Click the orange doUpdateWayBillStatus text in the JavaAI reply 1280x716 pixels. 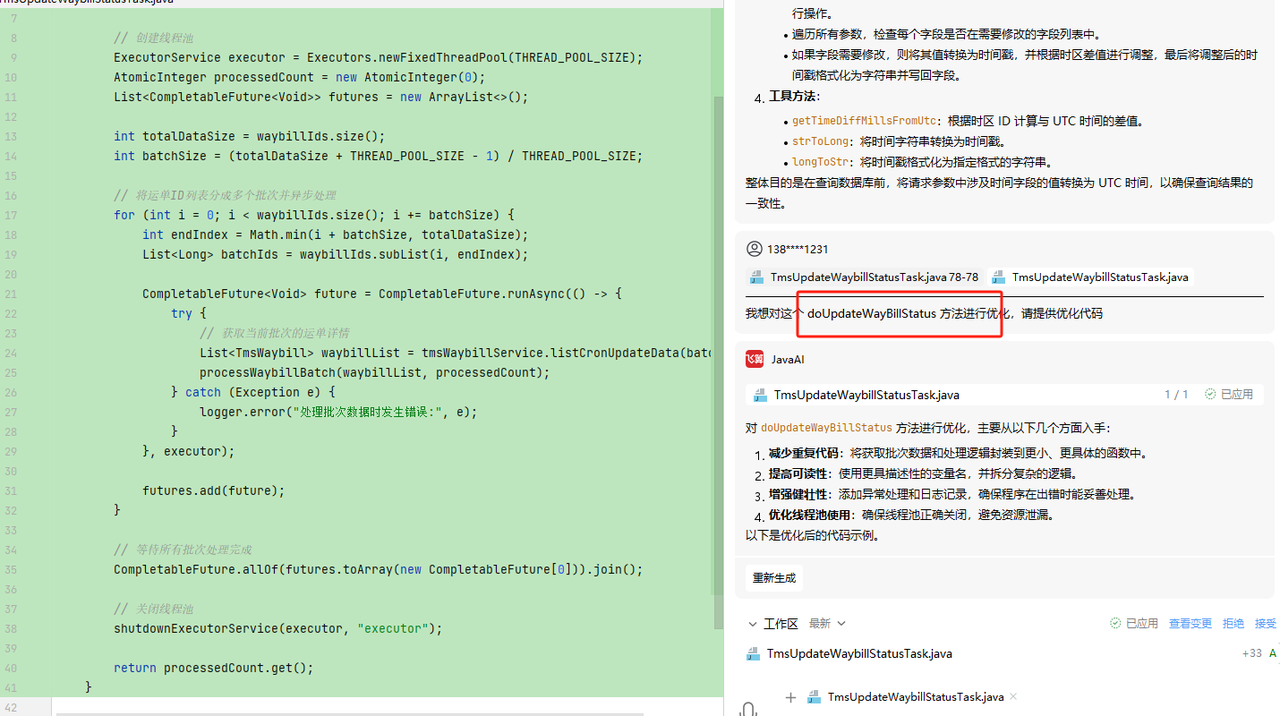tap(826, 427)
